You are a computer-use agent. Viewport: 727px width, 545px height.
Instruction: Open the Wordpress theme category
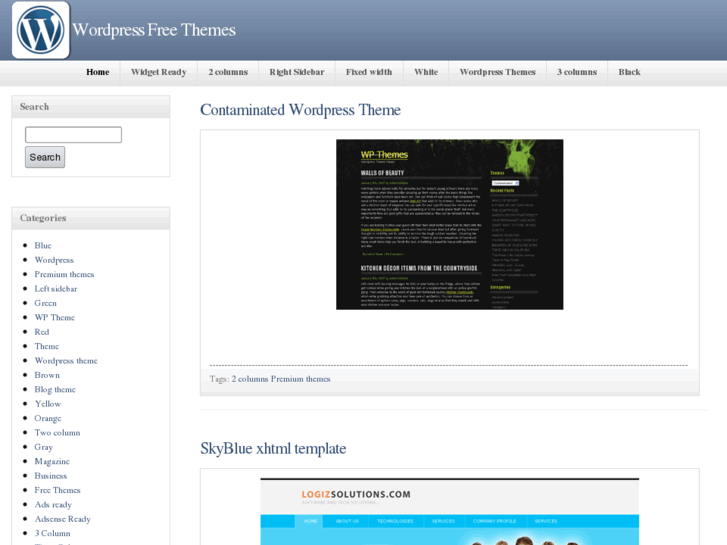[x=66, y=360]
